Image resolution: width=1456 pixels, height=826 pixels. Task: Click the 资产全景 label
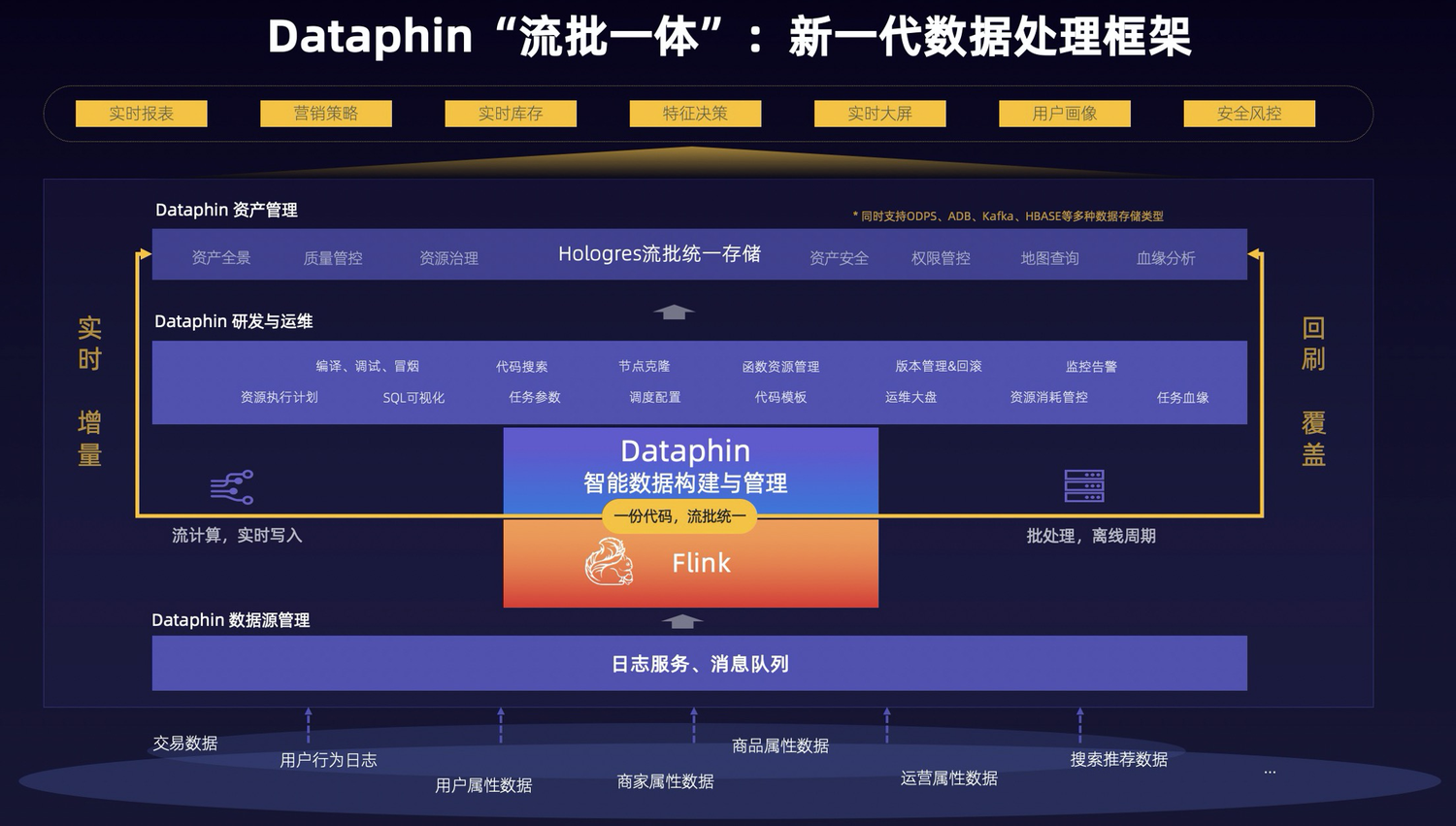coord(221,257)
